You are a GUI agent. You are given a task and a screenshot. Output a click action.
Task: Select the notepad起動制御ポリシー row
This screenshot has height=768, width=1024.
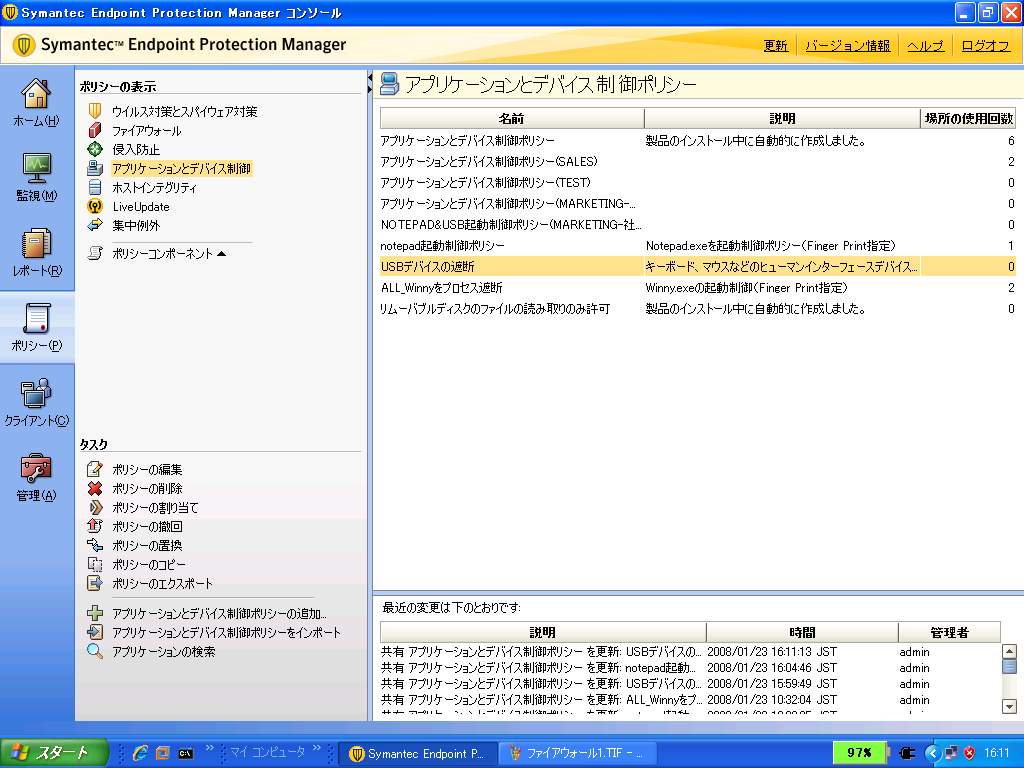coord(697,246)
